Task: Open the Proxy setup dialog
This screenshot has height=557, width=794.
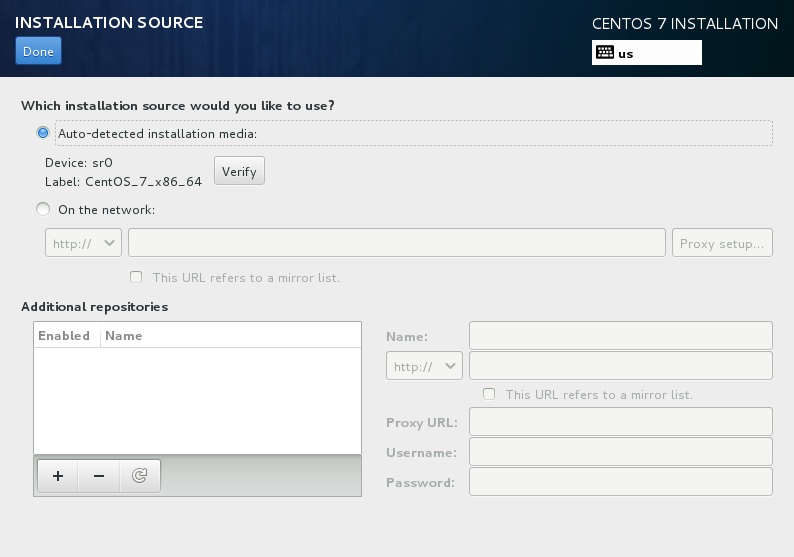Action: pyautogui.click(x=724, y=243)
